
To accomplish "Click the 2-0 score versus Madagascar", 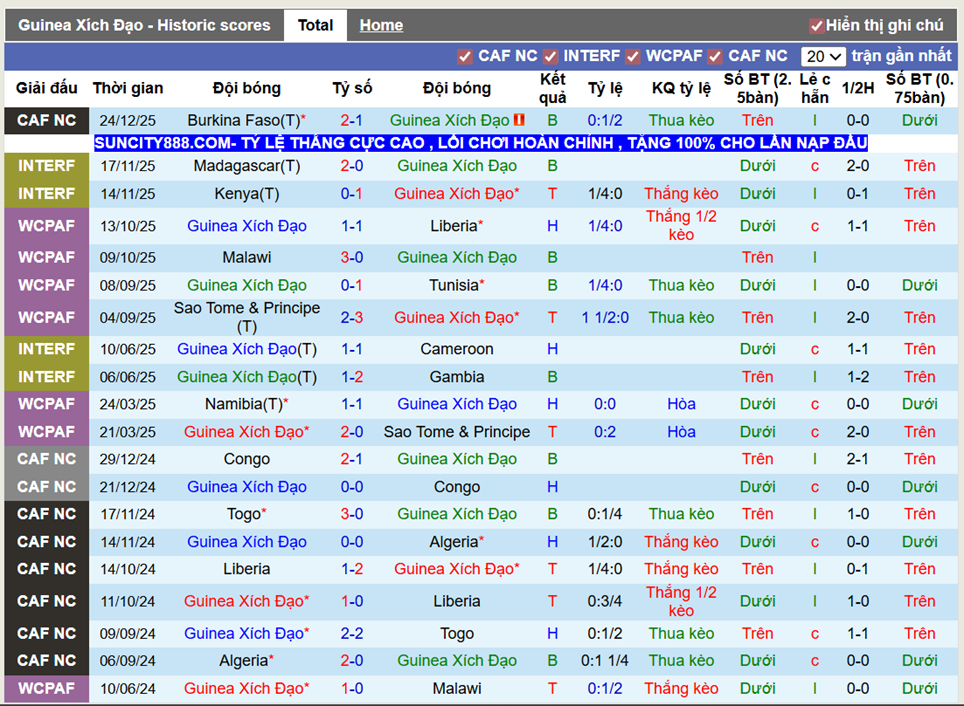I will click(352, 166).
